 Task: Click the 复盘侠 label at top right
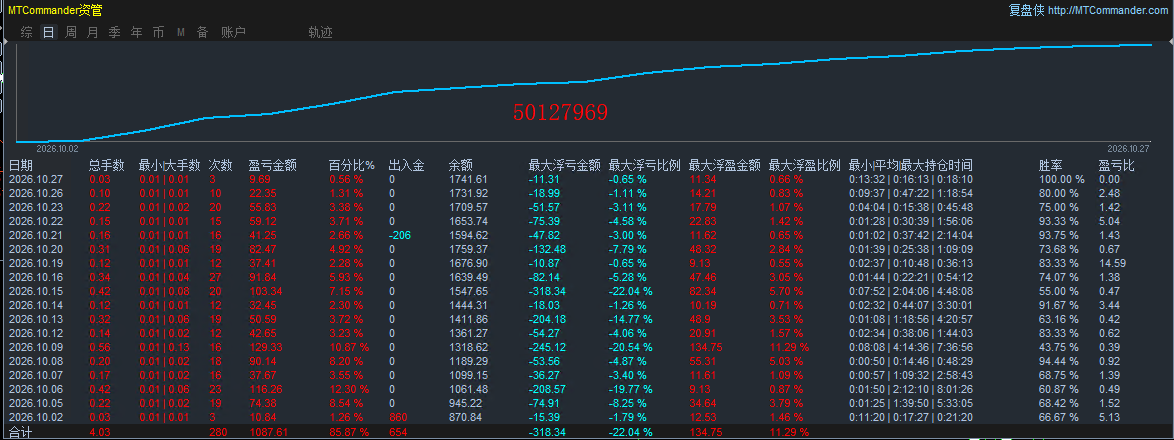click(1027, 10)
